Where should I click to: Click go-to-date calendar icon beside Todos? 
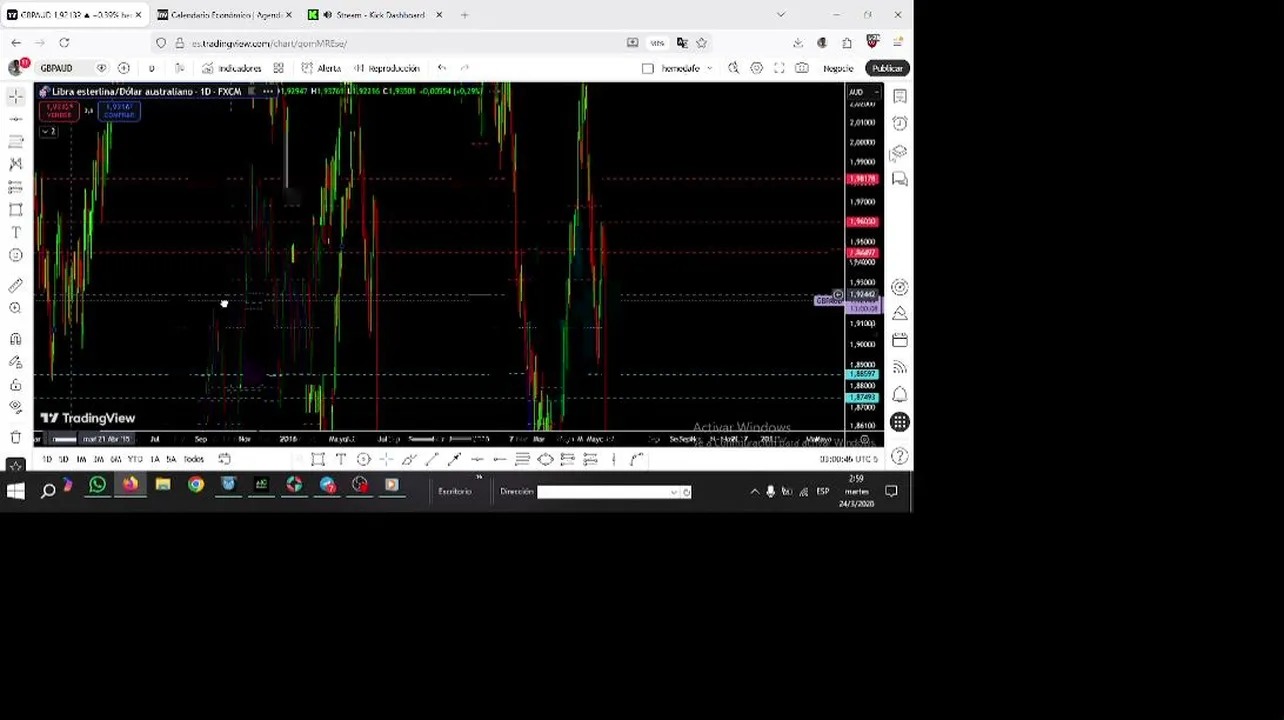click(x=224, y=459)
